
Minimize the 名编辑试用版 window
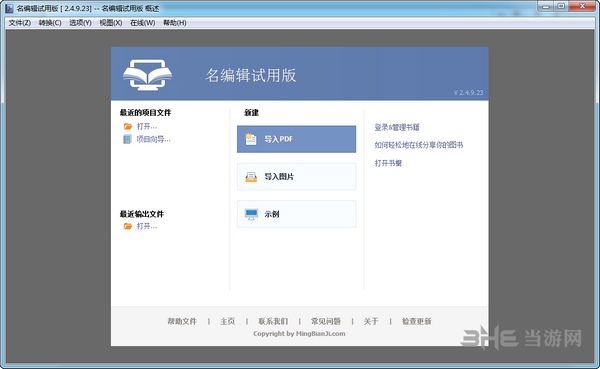coord(546,7)
